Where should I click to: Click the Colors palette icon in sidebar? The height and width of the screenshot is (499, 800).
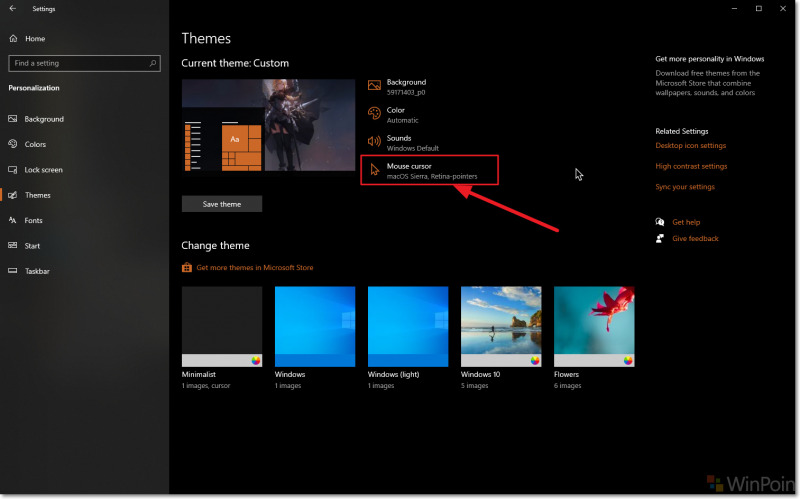[x=13, y=144]
